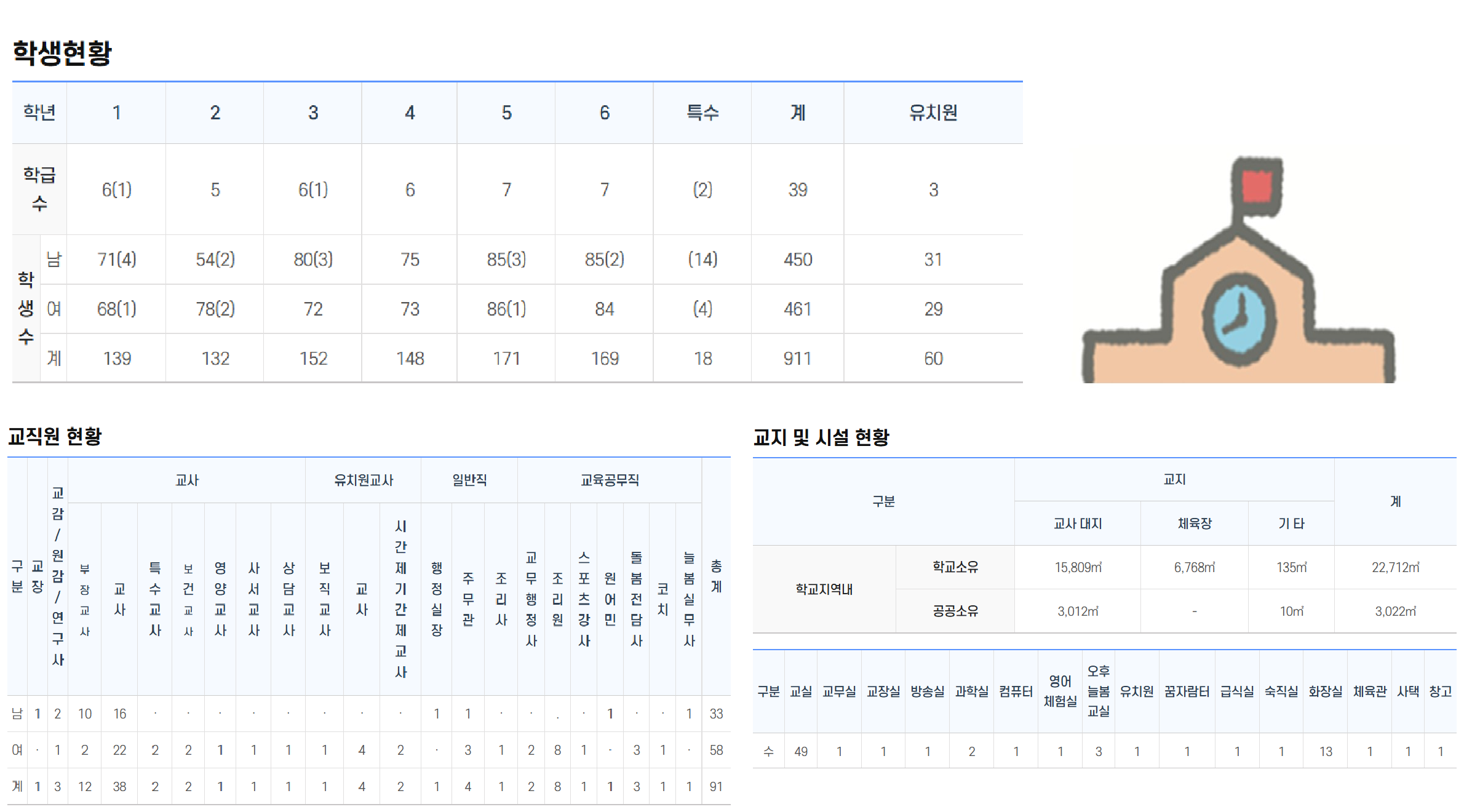Viewport: 1464px width, 812px height.
Task: Click the 일반직 group header
Action: 469,480
